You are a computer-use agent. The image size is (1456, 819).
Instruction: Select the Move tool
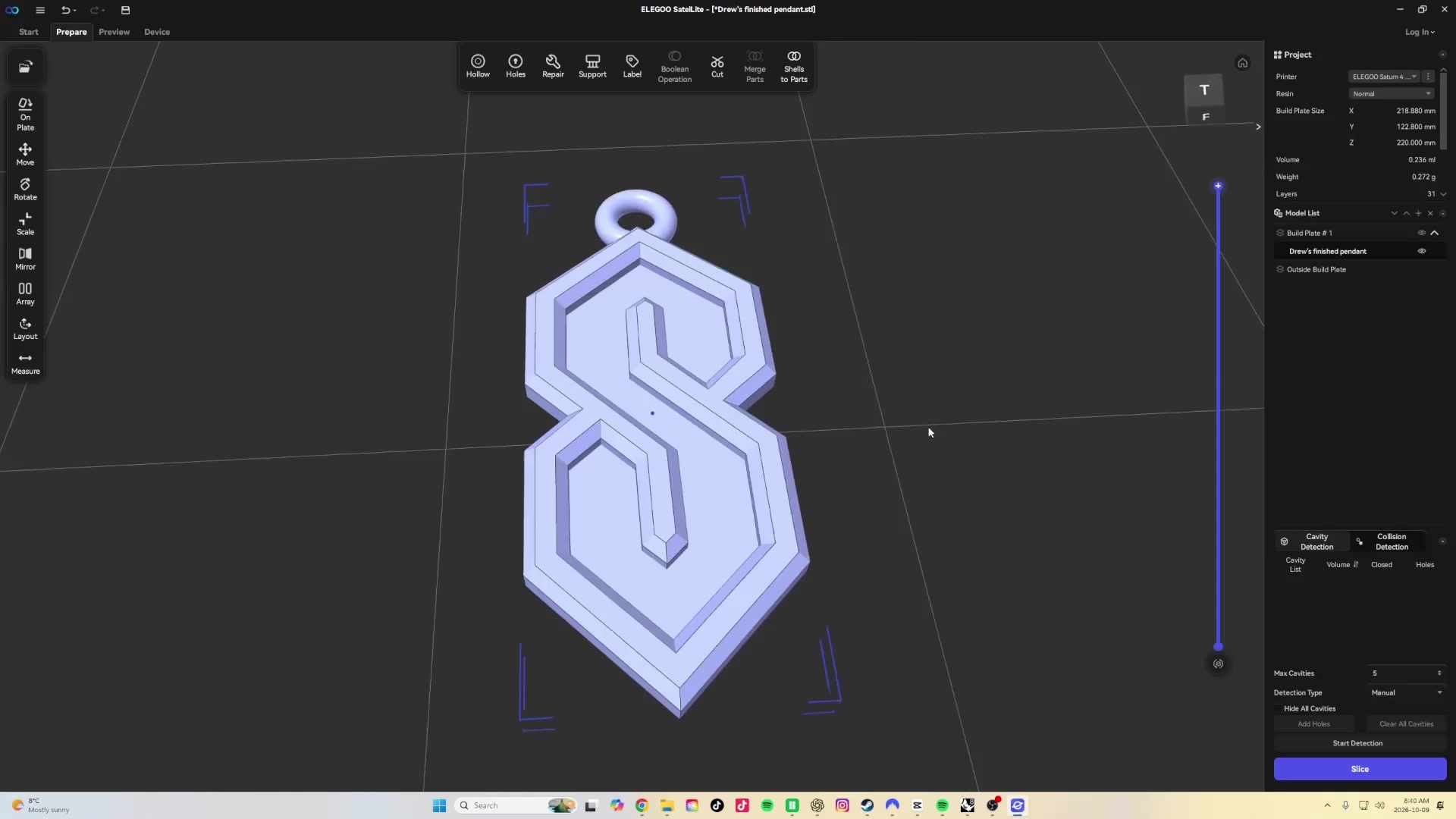click(25, 154)
